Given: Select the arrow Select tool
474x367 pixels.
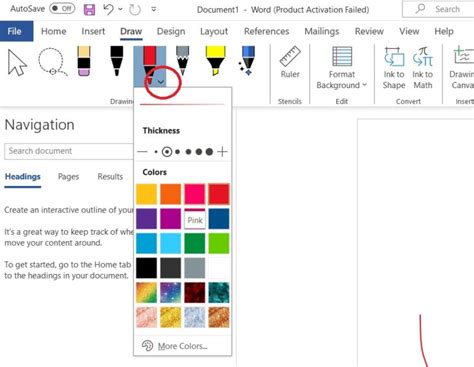Looking at the screenshot, I should coord(17,62).
